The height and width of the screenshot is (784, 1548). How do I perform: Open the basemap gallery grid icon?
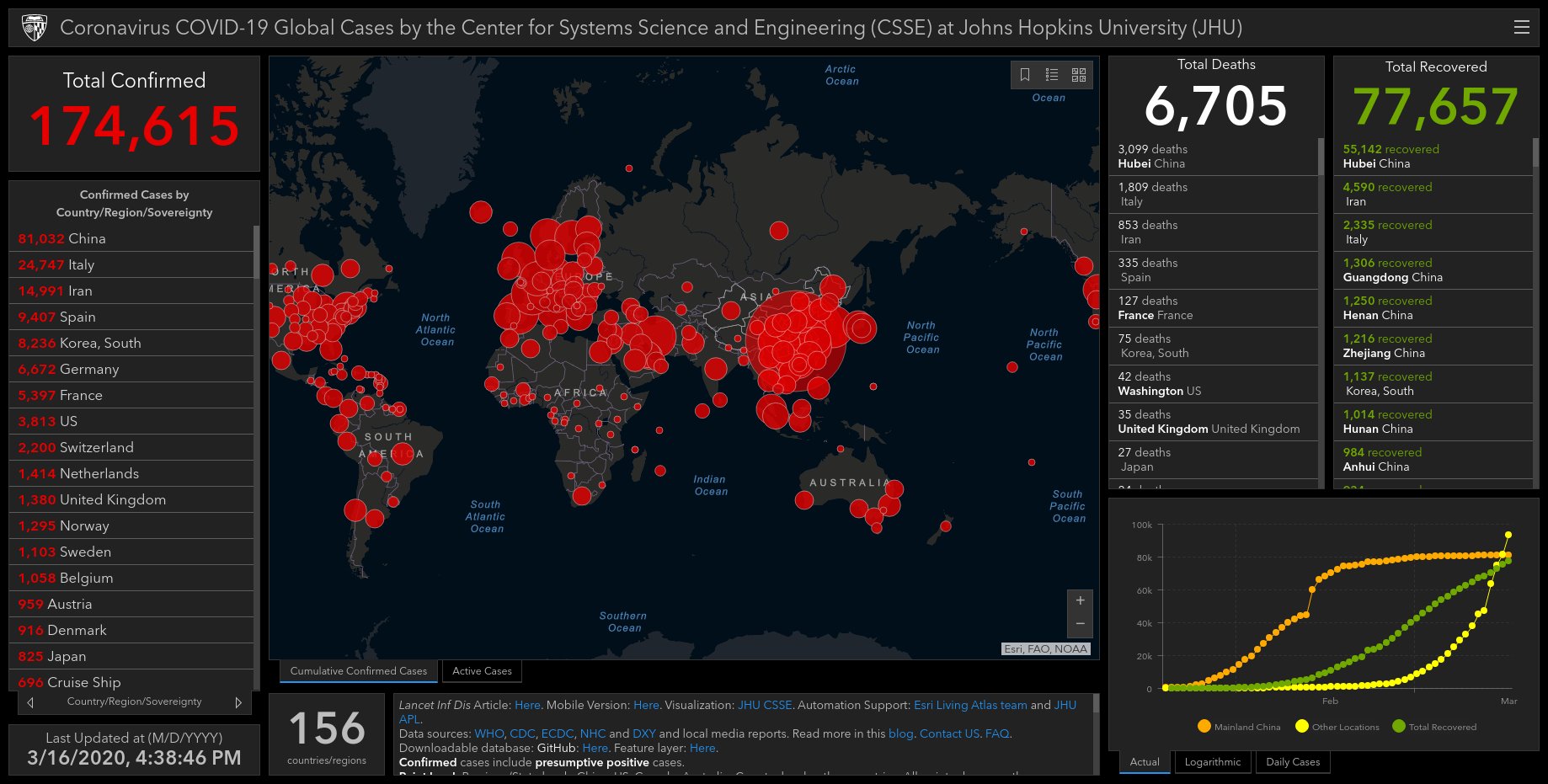click(1079, 75)
